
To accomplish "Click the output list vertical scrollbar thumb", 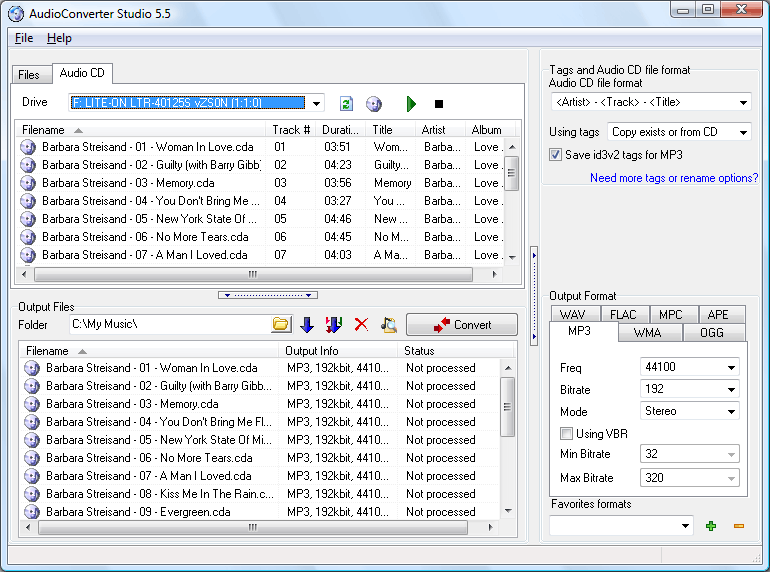I will (x=507, y=407).
